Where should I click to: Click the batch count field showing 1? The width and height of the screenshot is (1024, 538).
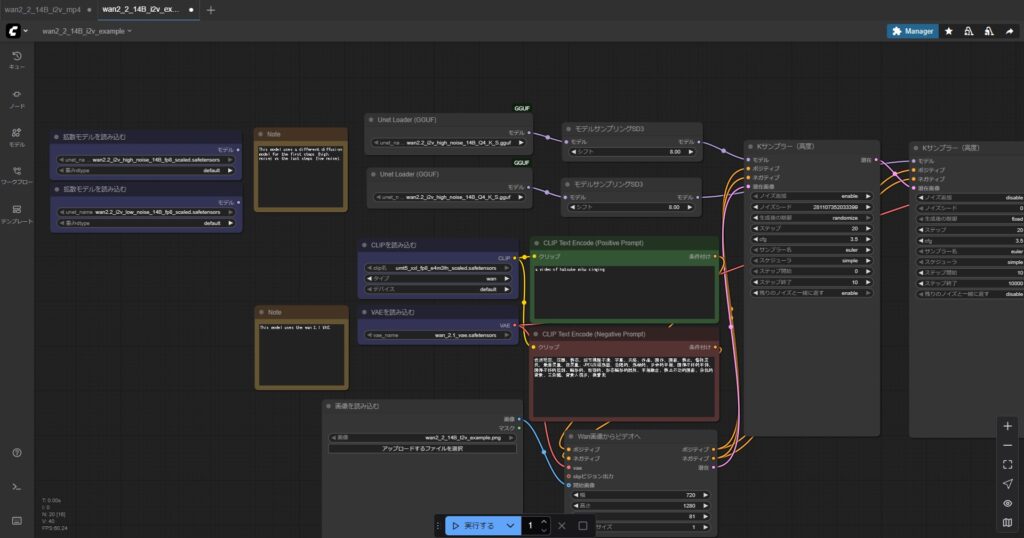(530, 526)
